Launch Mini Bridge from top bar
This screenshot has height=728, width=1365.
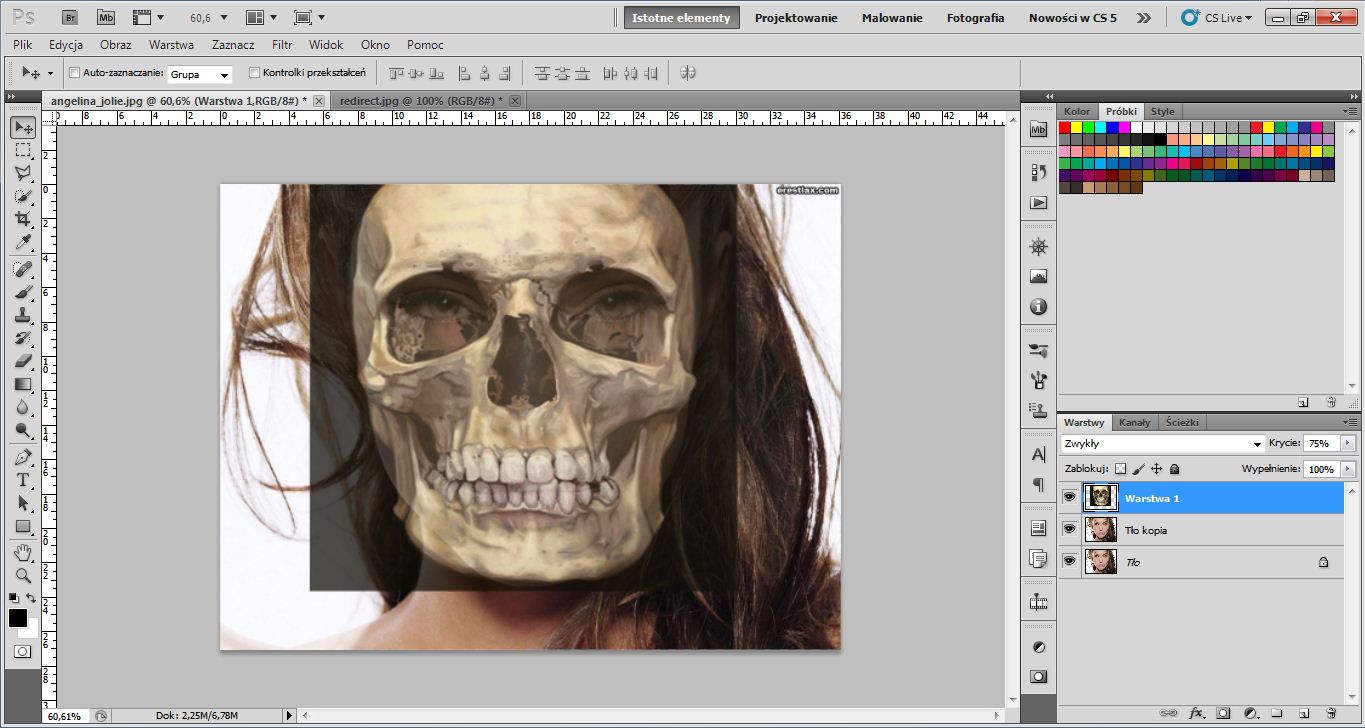[x=105, y=17]
